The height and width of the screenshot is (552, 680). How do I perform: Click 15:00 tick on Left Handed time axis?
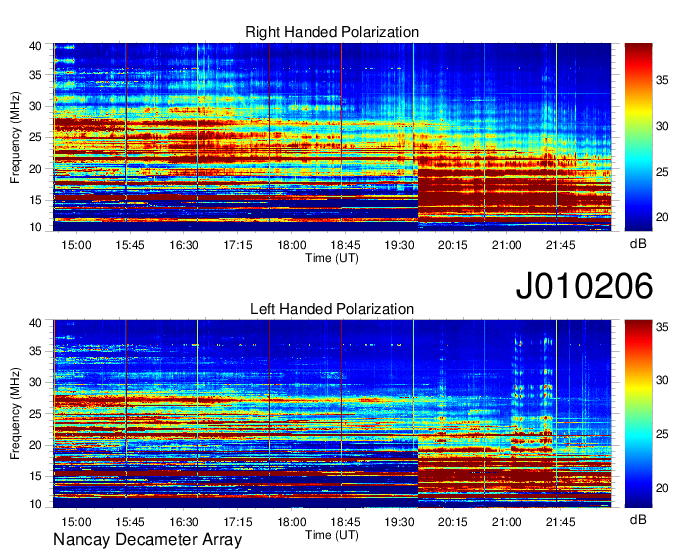tap(76, 522)
